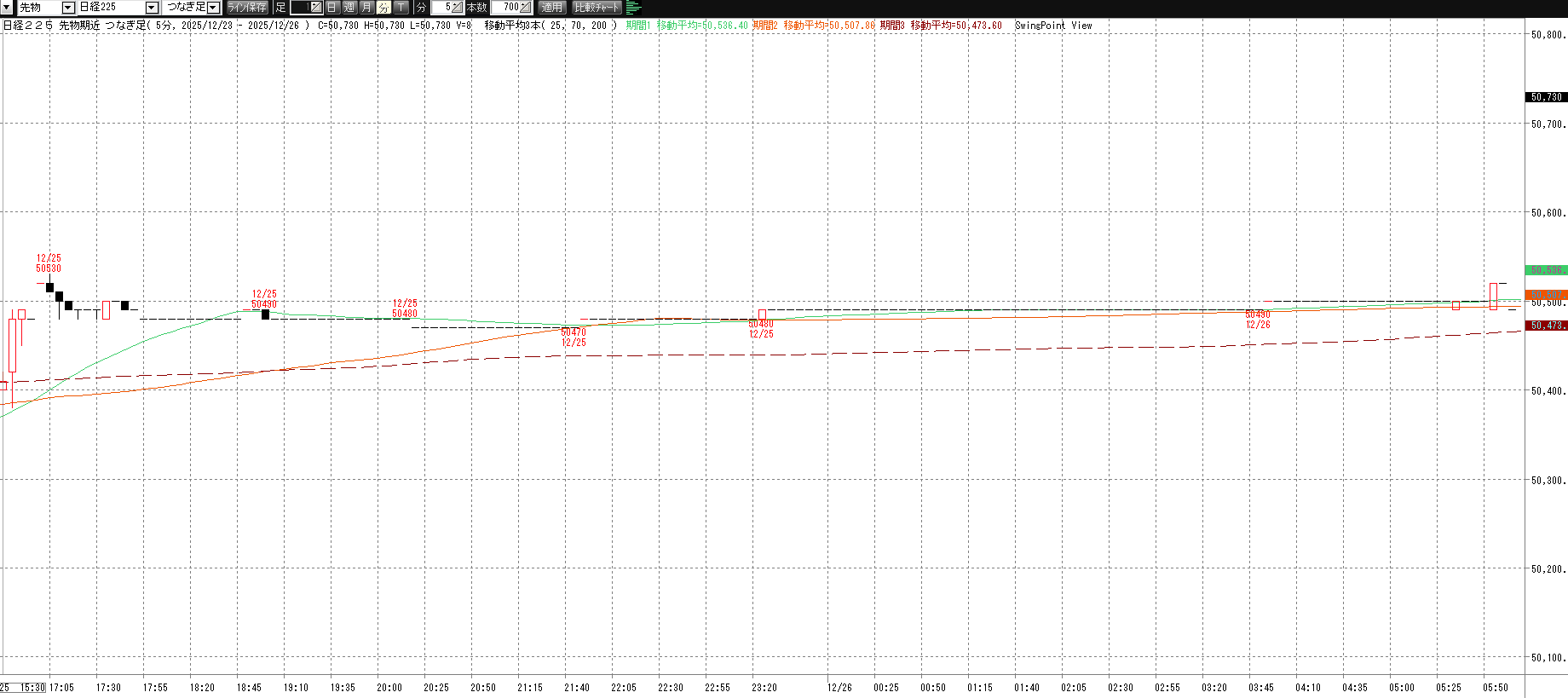Click the green 50,536 moving average tag
1568x698 pixels.
click(x=1546, y=270)
